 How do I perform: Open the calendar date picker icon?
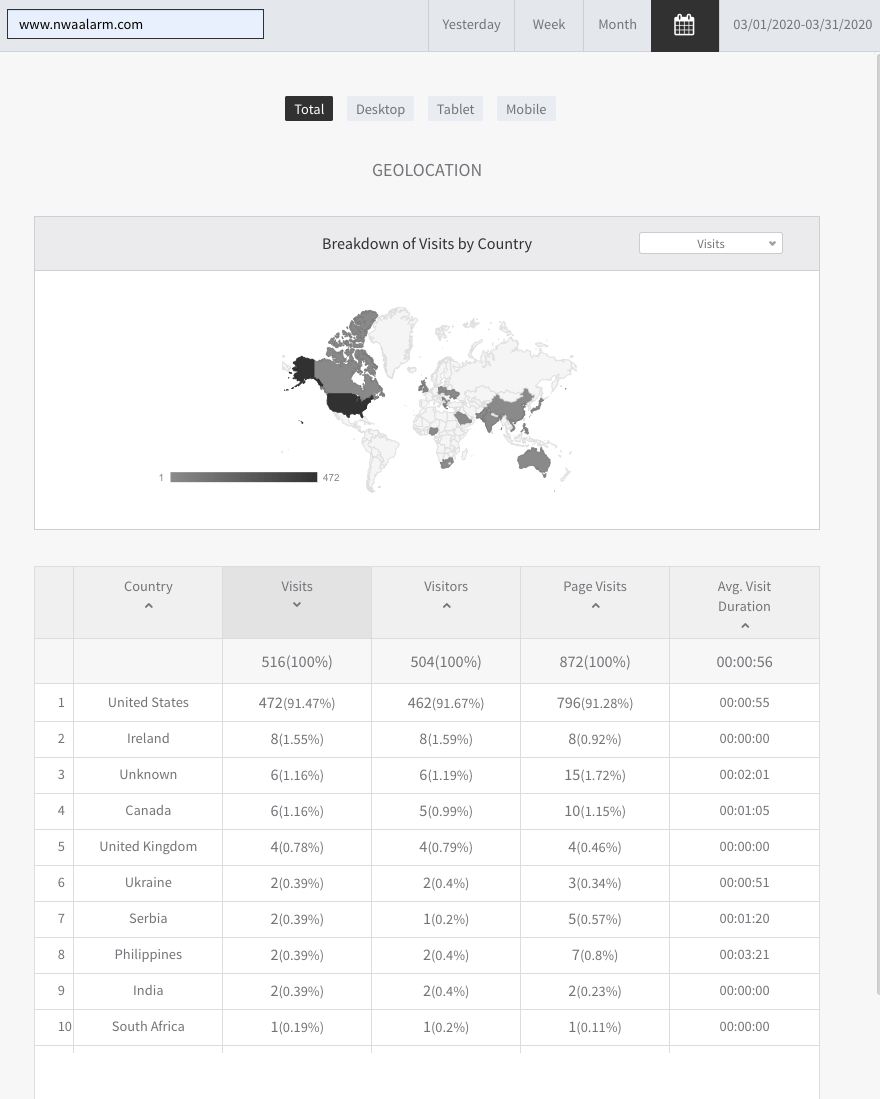tap(684, 25)
